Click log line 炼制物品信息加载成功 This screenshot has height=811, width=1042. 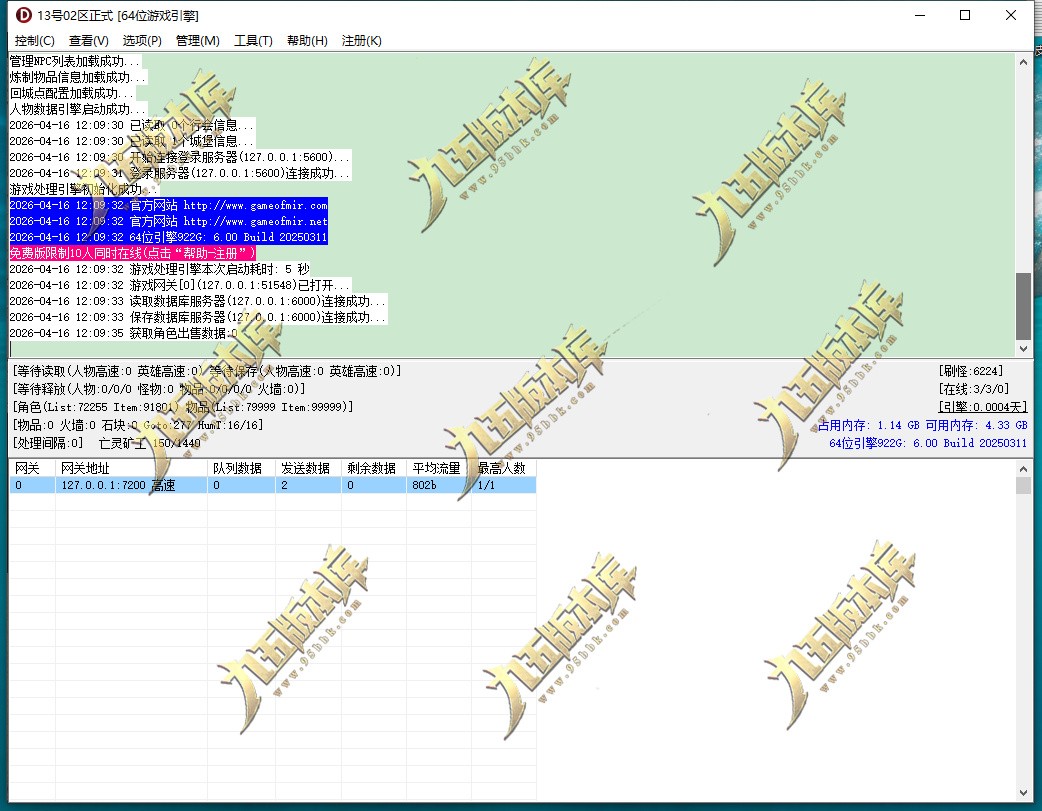pyautogui.click(x=78, y=77)
